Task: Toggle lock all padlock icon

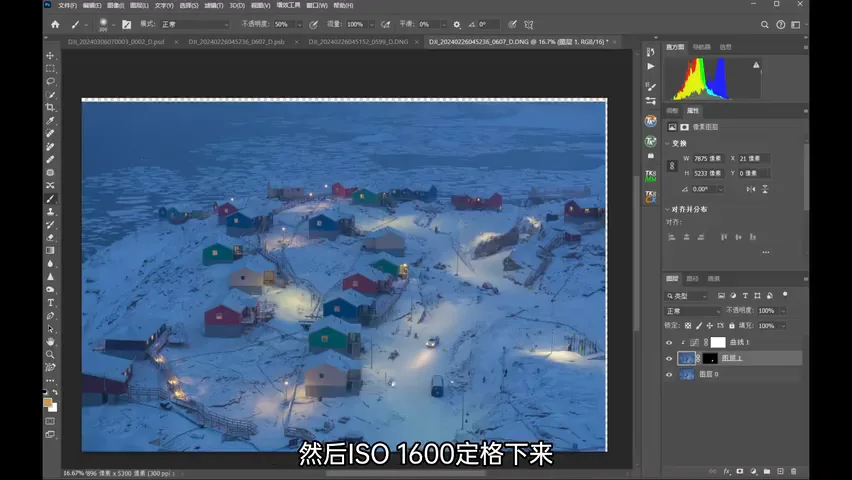Action: [731, 326]
